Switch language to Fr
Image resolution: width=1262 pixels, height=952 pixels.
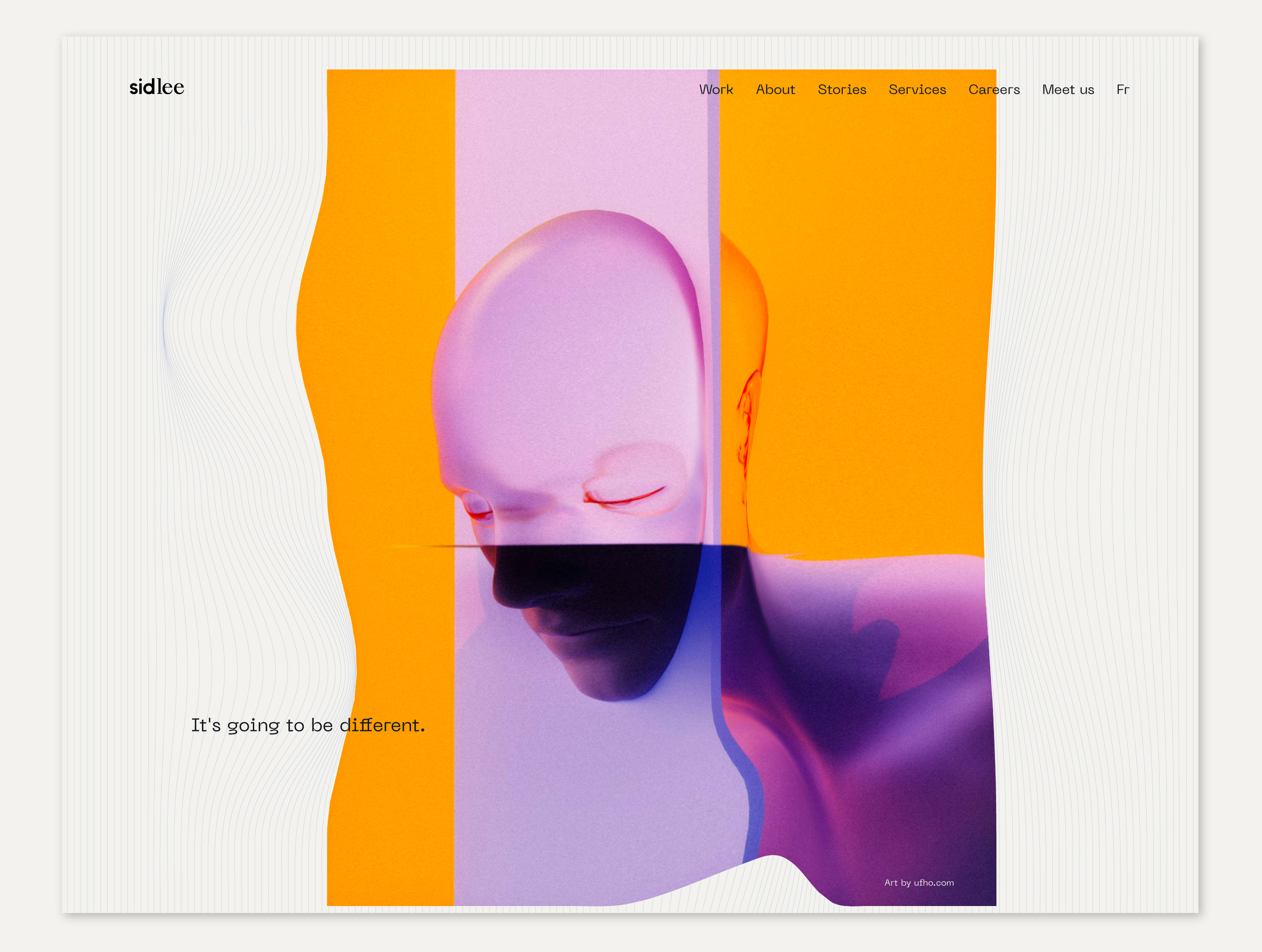click(1122, 90)
